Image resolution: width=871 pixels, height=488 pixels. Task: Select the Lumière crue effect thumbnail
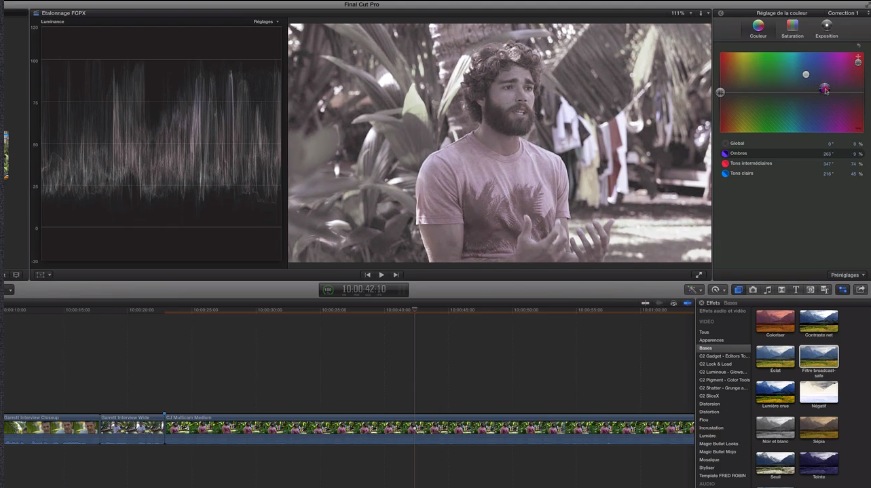(775, 392)
